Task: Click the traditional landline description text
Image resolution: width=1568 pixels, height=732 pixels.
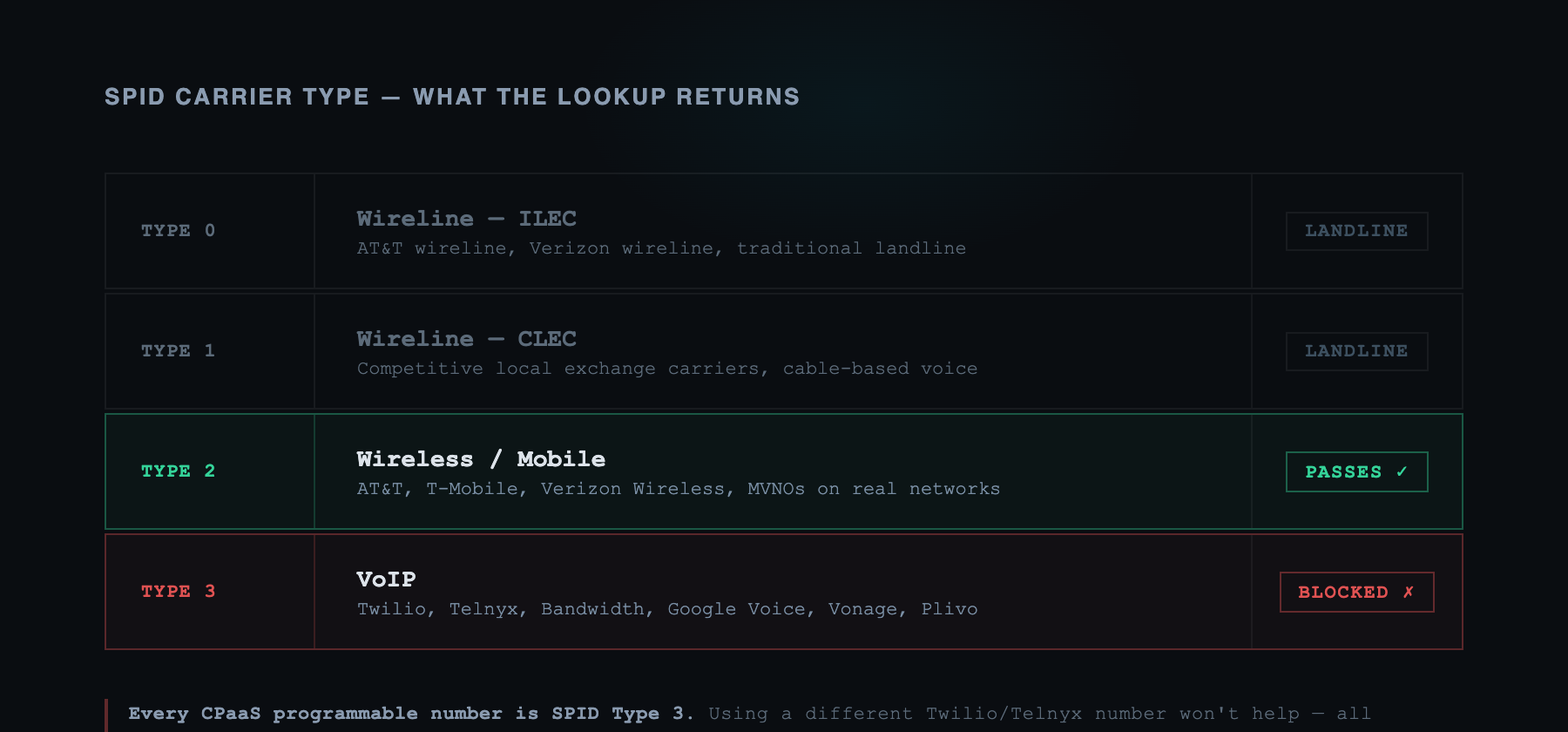Action: pyautogui.click(x=661, y=248)
